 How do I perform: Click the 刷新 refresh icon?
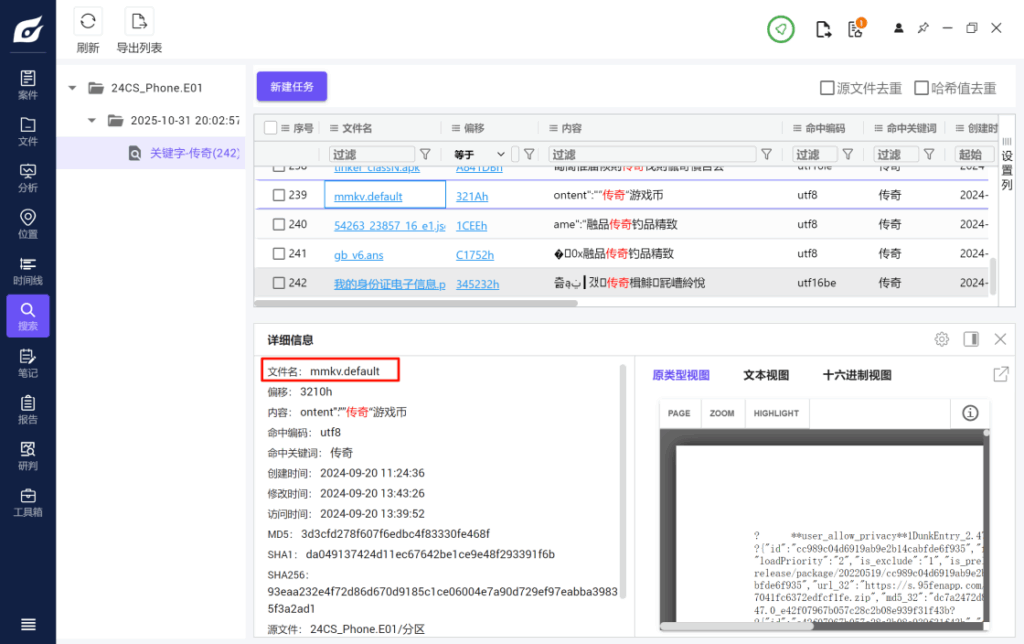pos(88,22)
